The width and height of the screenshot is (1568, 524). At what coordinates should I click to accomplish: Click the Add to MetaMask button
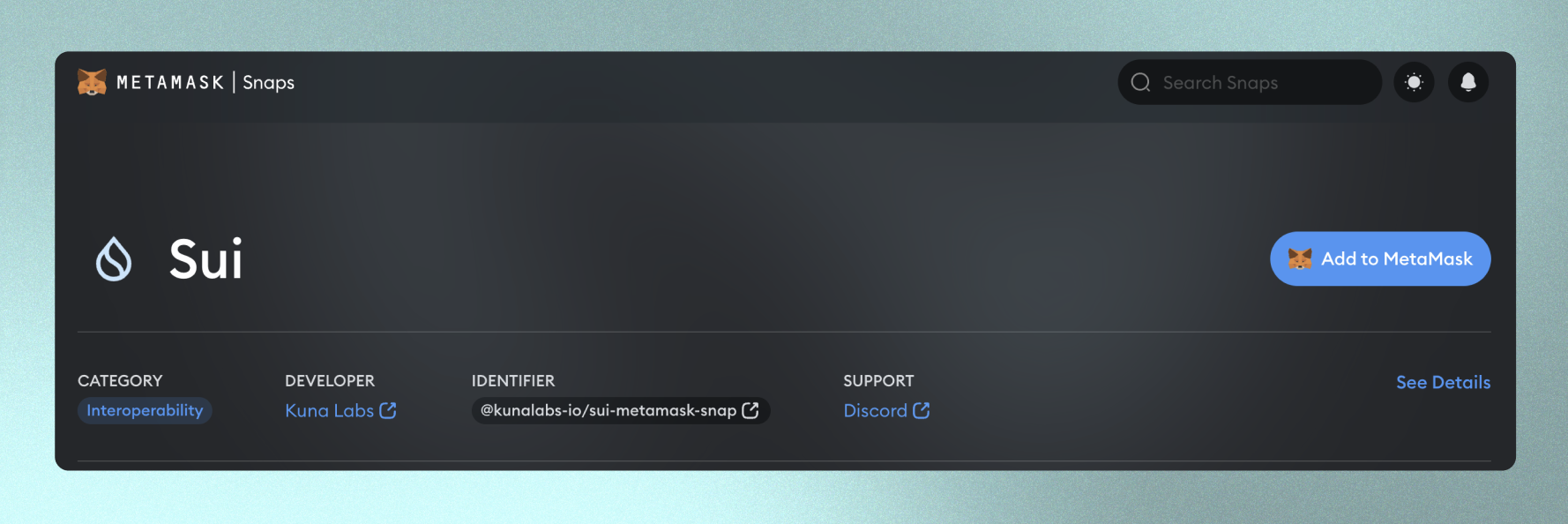(1380, 258)
